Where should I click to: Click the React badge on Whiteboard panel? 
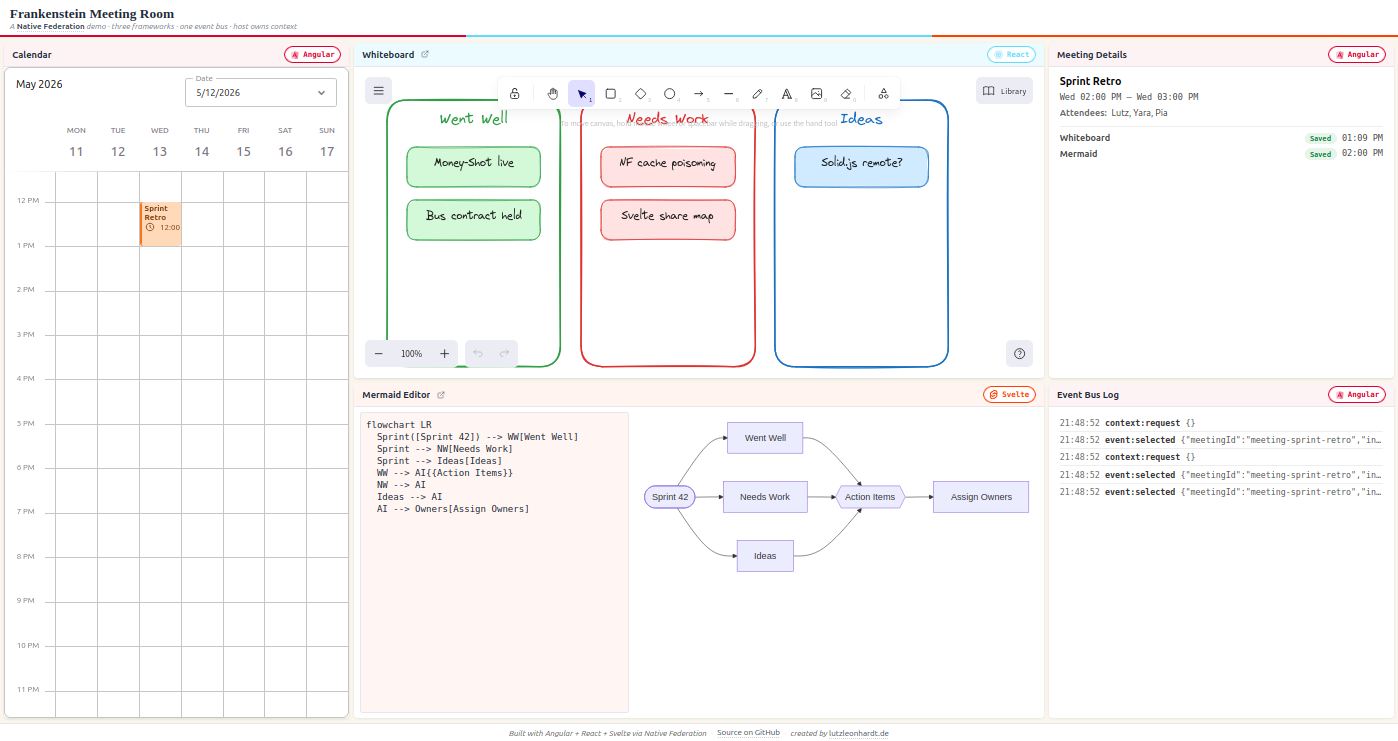pos(1011,55)
